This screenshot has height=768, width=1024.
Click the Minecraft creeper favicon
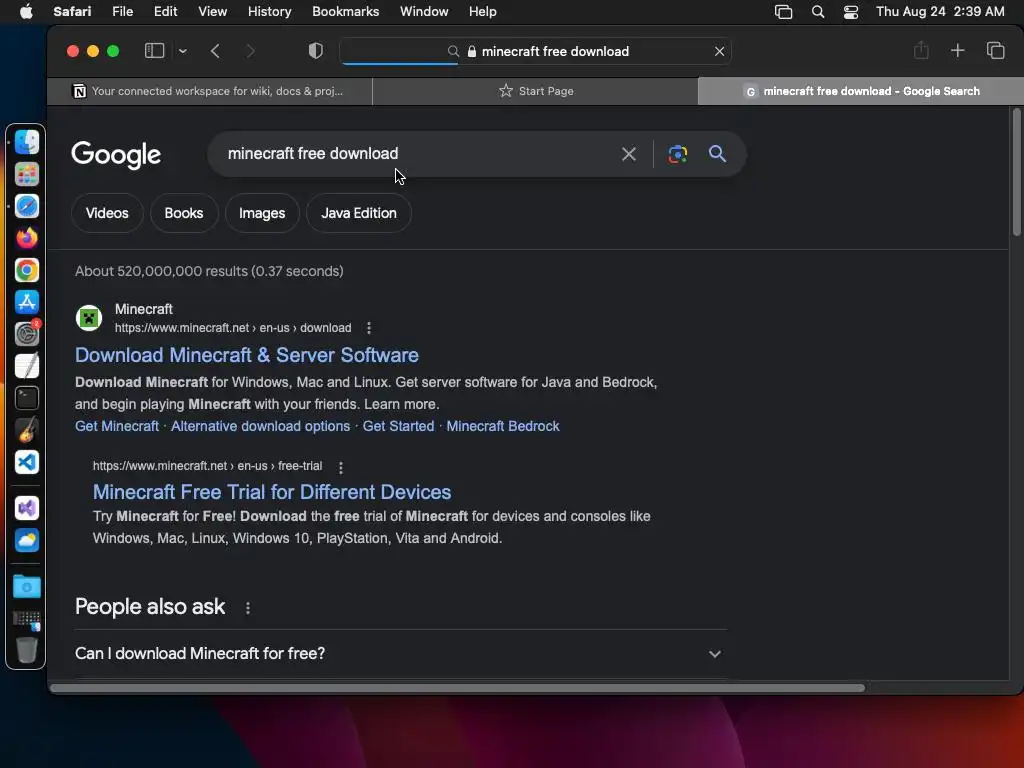89,318
